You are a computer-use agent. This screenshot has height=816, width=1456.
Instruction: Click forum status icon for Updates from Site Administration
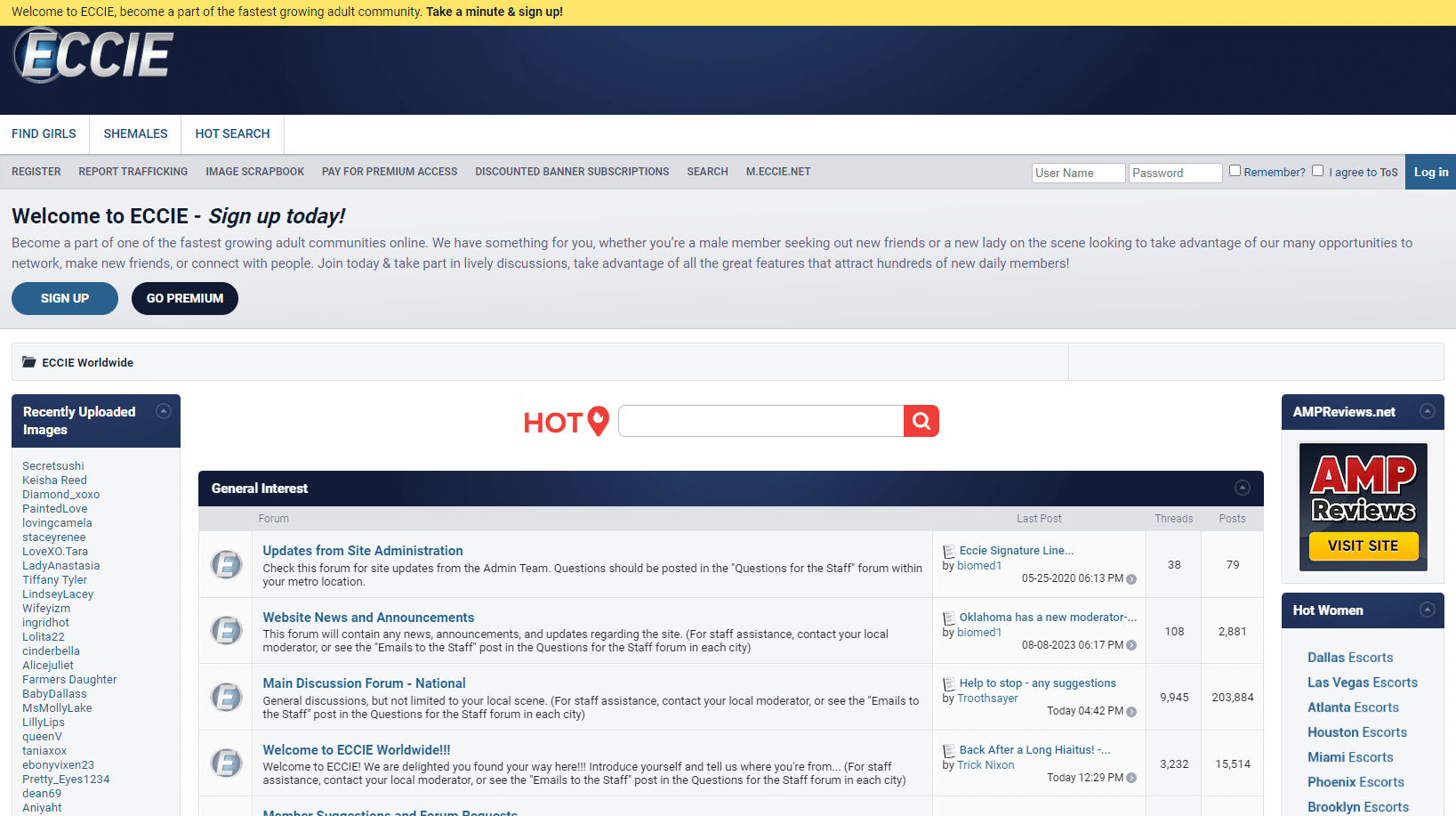pos(226,564)
